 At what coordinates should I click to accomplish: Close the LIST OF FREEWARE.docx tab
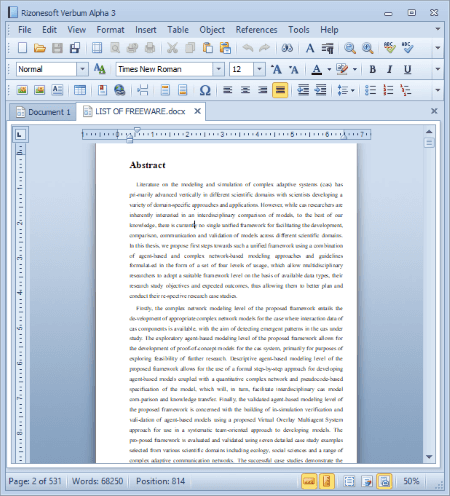click(197, 111)
